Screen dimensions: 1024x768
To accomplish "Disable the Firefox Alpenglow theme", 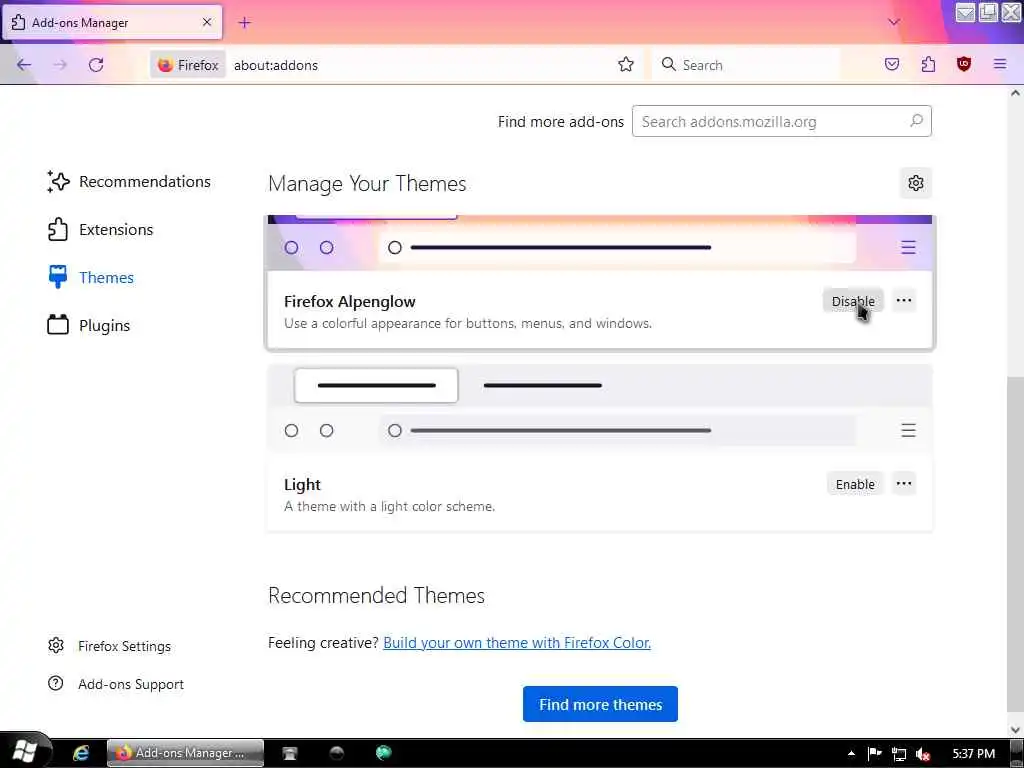I will click(x=853, y=301).
